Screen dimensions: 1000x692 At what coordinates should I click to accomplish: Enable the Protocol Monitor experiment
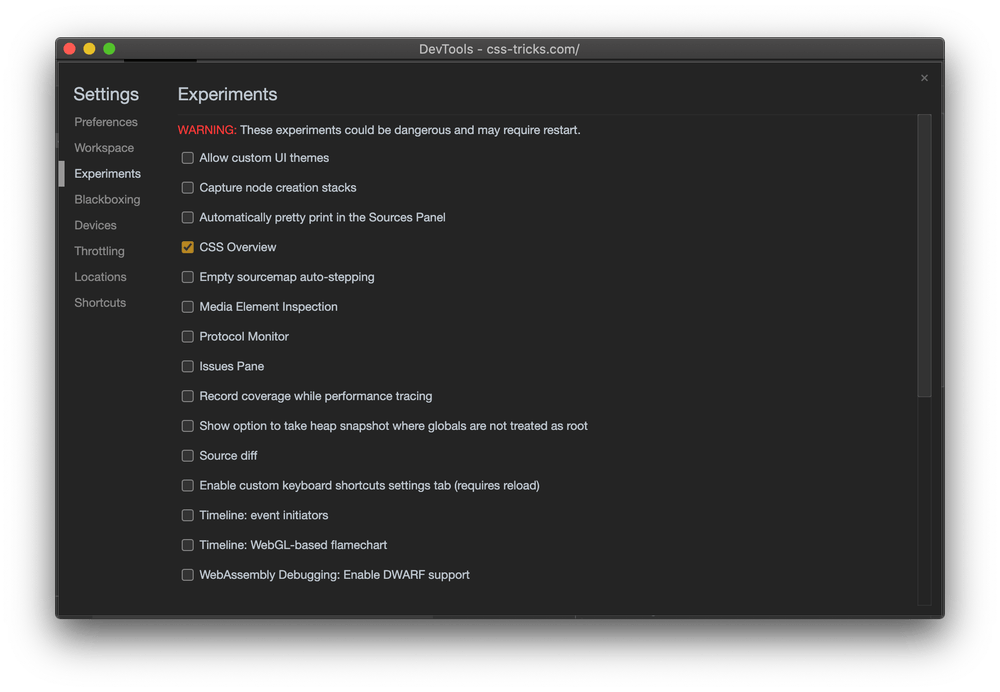tap(187, 336)
